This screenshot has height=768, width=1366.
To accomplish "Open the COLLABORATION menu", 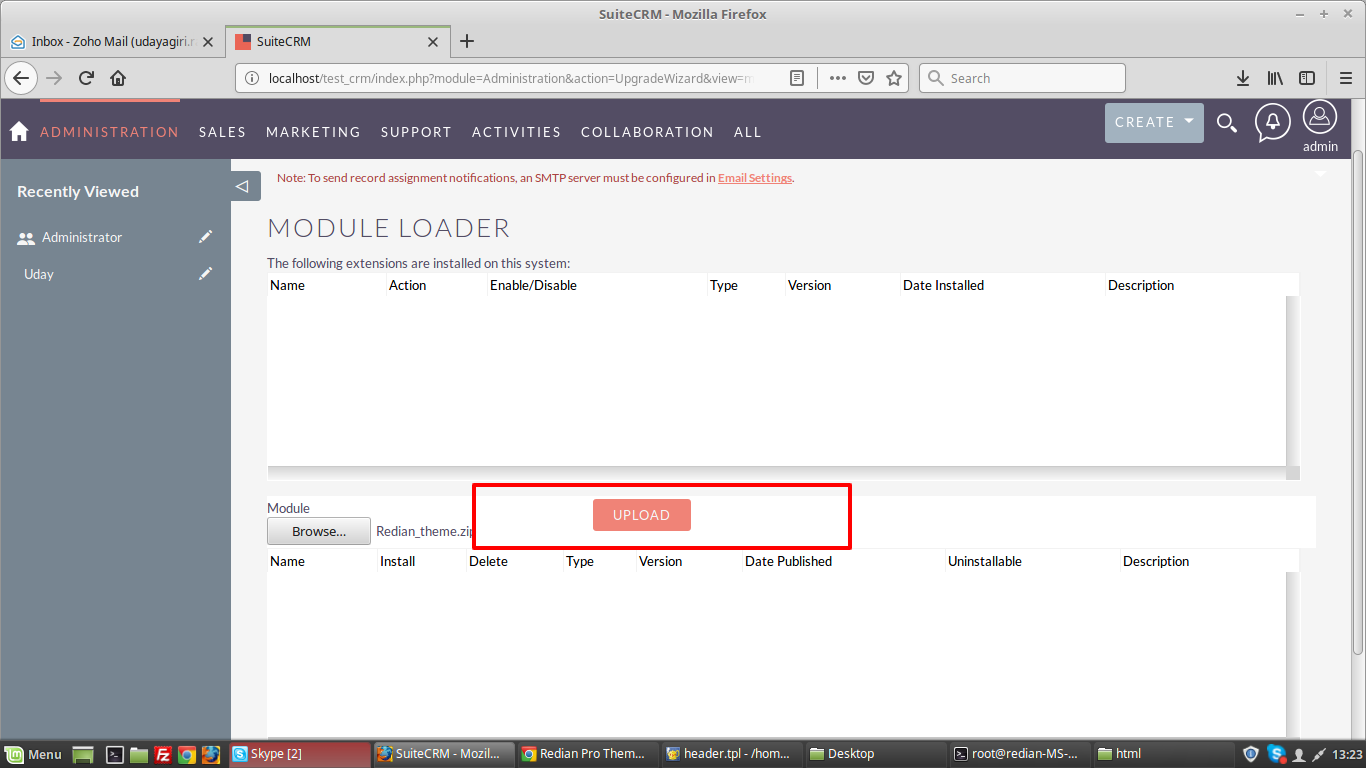I will point(647,132).
